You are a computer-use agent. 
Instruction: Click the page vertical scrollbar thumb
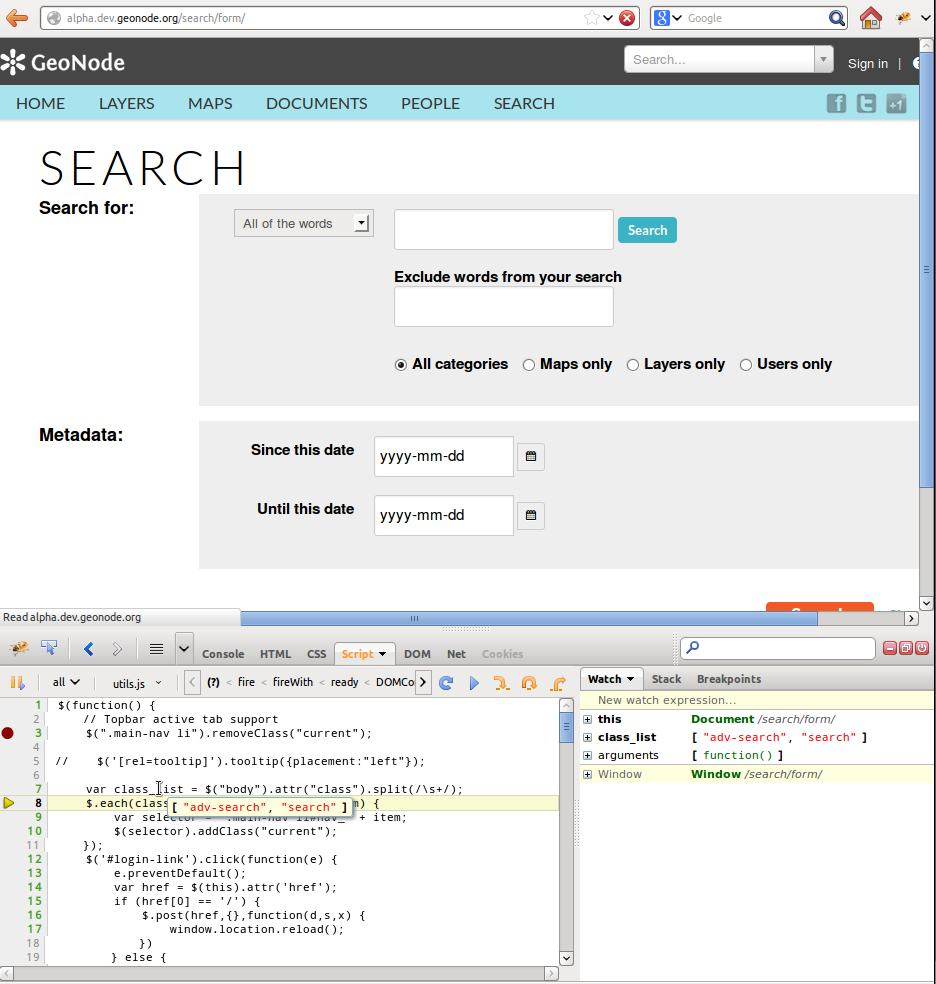(x=927, y=270)
